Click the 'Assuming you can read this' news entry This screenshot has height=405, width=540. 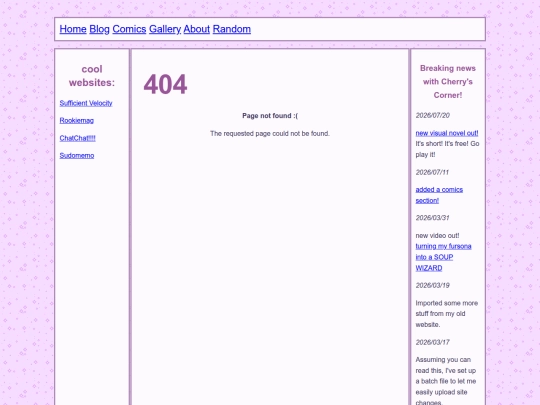pyautogui.click(x=446, y=381)
